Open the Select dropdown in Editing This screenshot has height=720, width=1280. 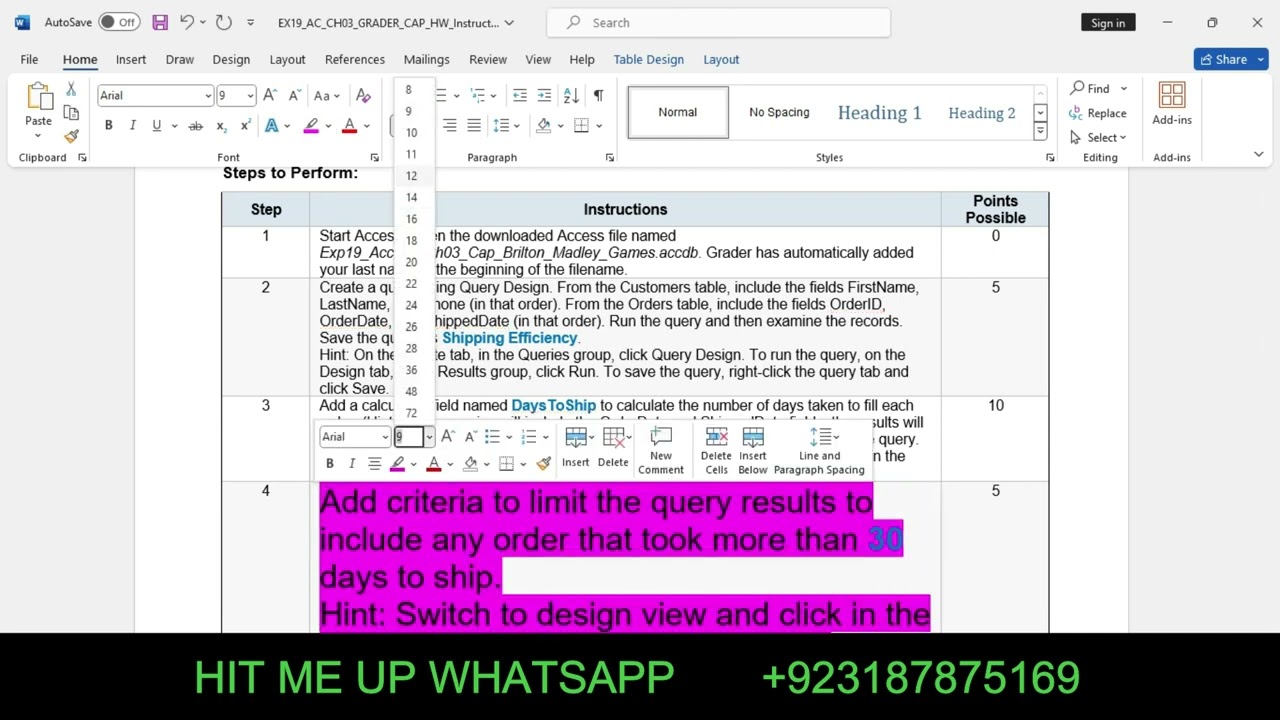pyautogui.click(x=1098, y=137)
